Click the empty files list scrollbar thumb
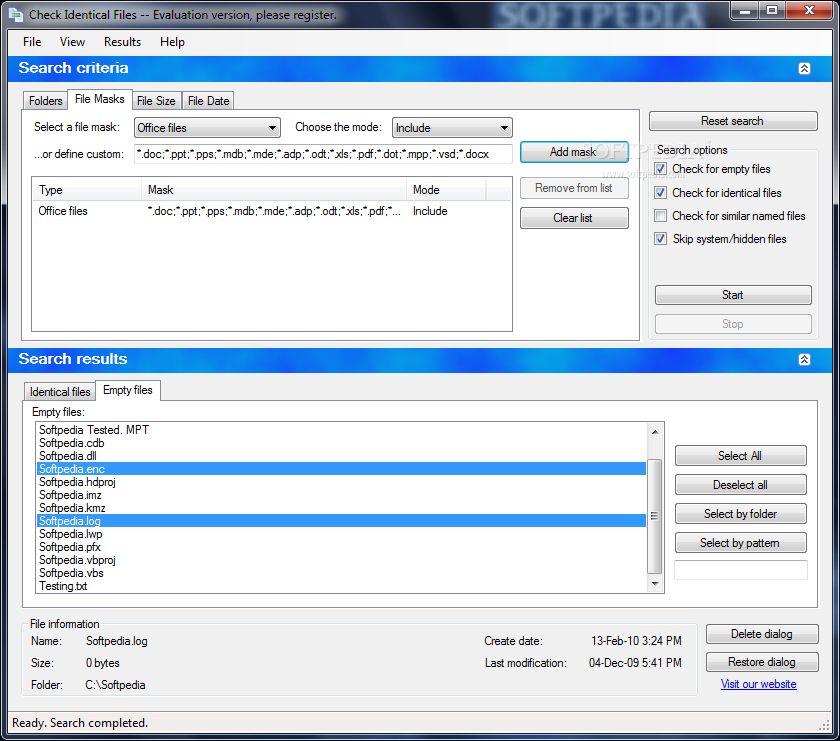Screen dimensions: 840x741 pos(655,516)
